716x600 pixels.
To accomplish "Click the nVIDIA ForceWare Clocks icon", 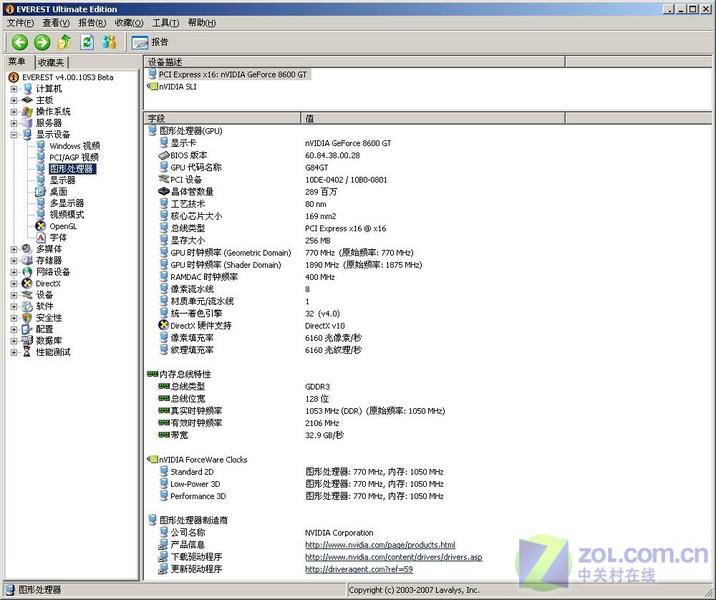I will [x=152, y=459].
